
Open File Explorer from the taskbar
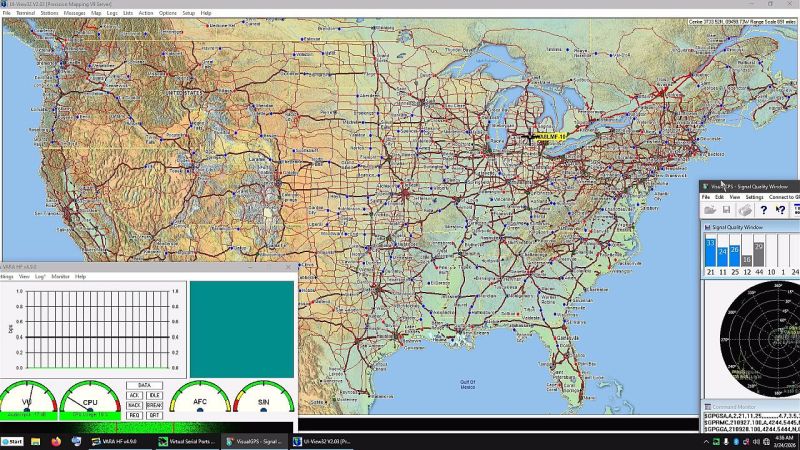pos(35,441)
